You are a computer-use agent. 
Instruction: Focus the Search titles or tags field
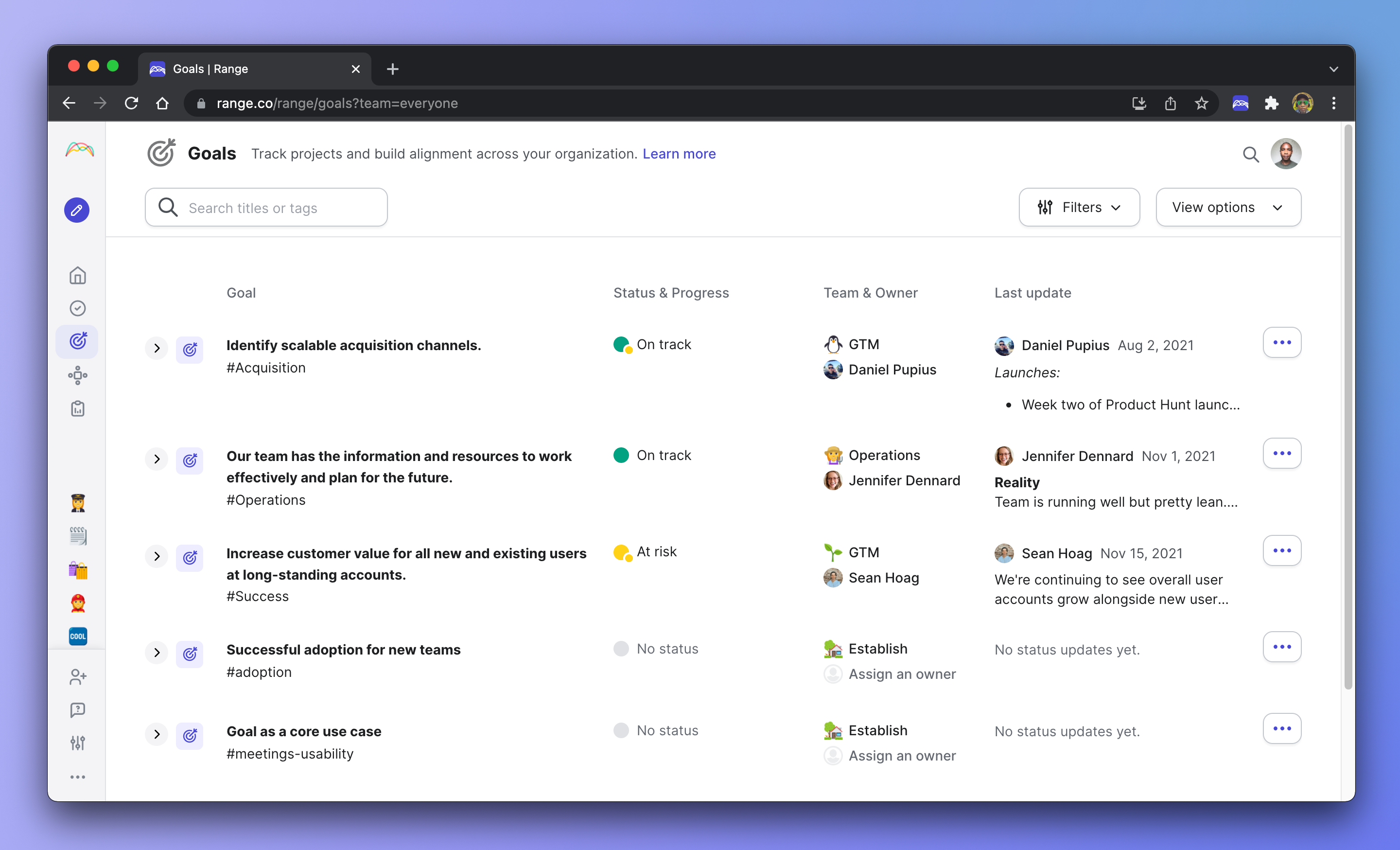click(x=266, y=207)
